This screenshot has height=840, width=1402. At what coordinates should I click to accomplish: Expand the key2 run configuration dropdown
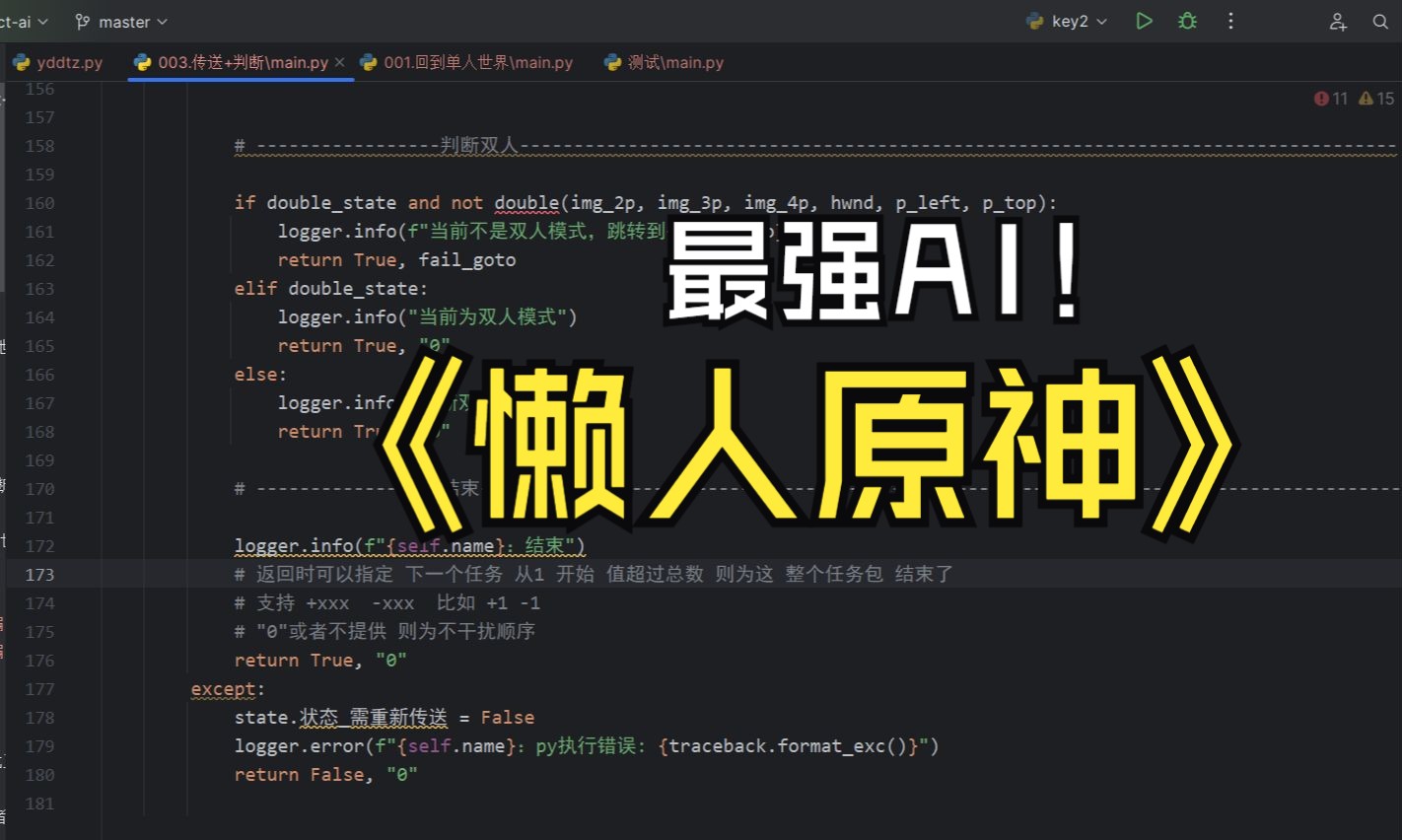pyautogui.click(x=1067, y=21)
